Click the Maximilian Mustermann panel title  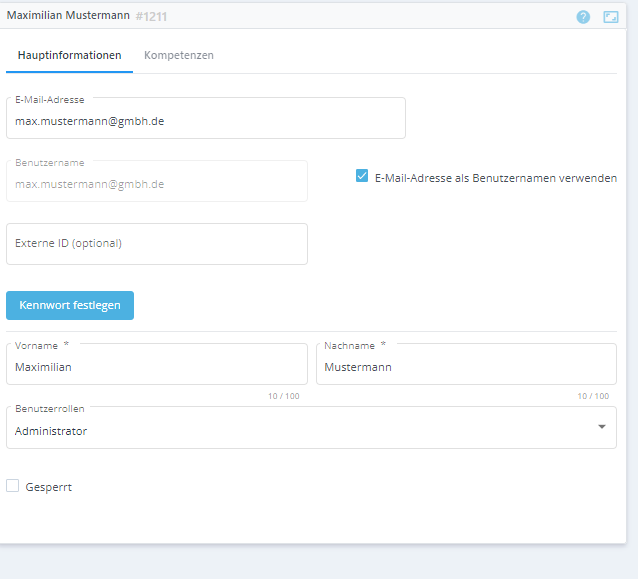[x=67, y=16]
